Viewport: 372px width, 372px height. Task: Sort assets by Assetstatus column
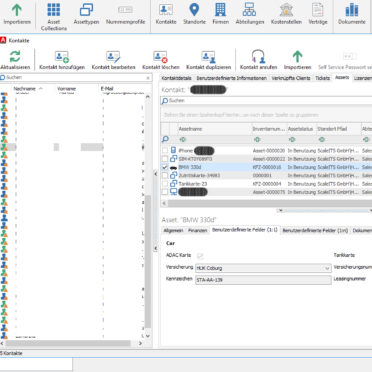coord(301,129)
